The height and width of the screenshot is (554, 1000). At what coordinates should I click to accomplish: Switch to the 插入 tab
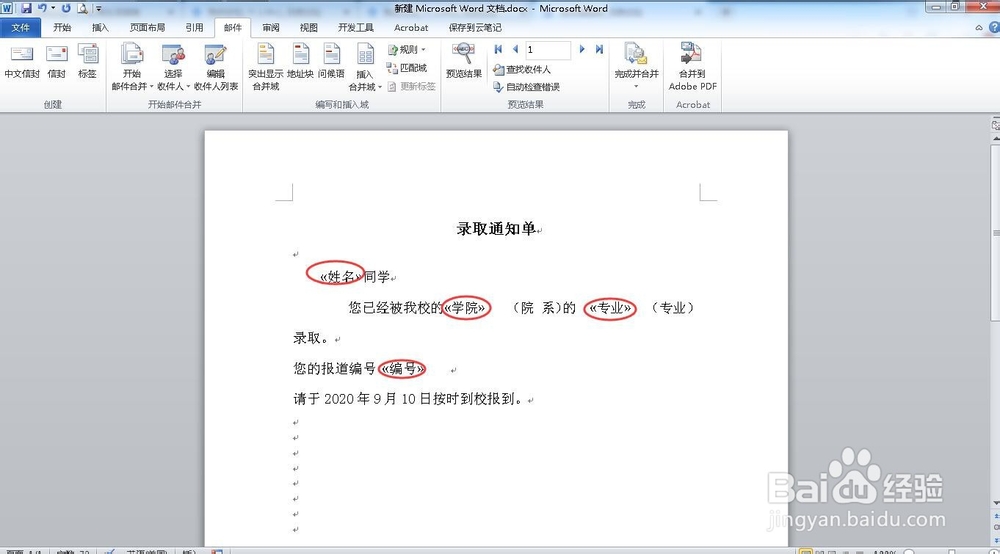tap(100, 27)
